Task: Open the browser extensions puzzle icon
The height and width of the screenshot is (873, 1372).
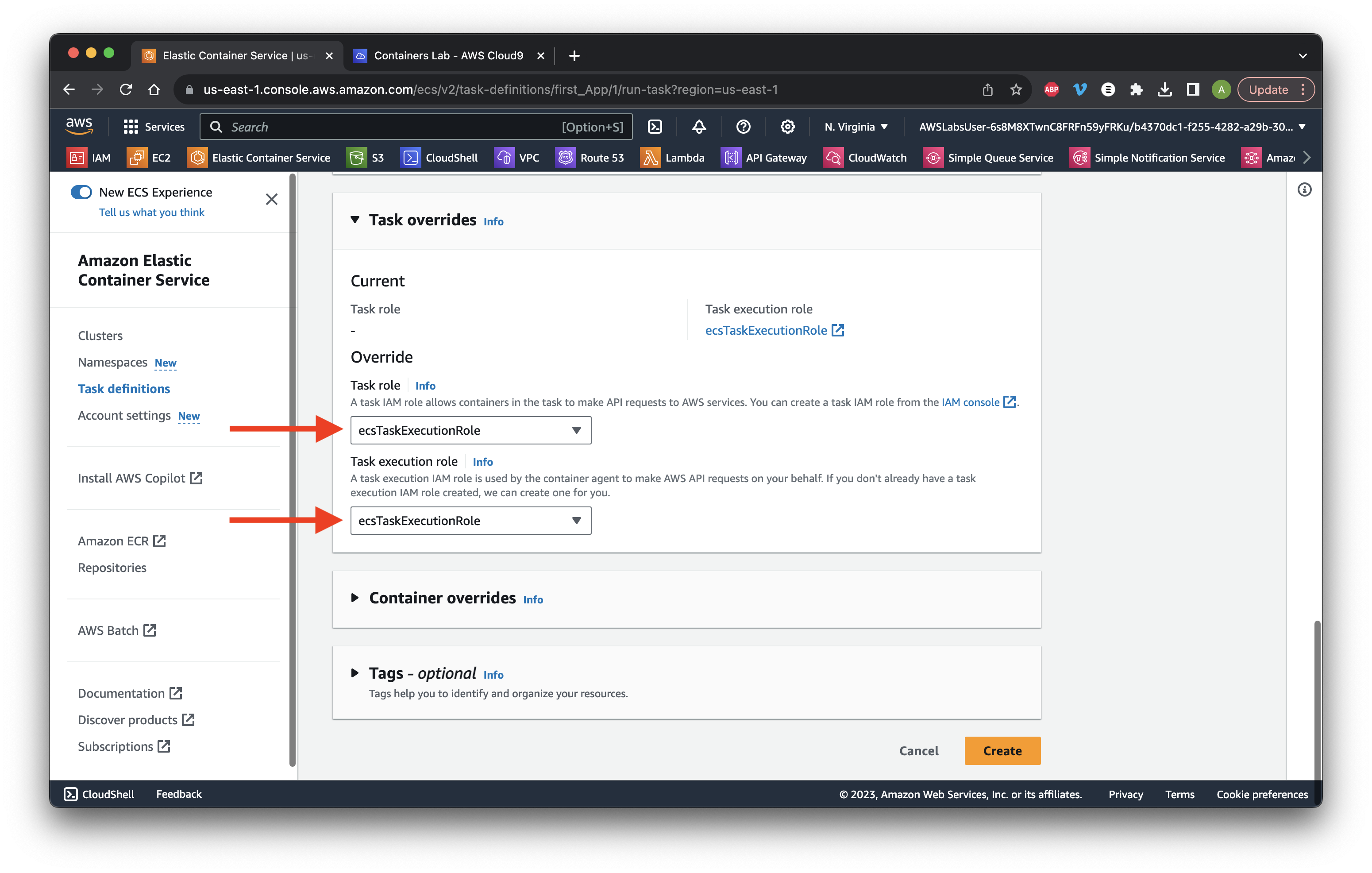Action: tap(1136, 89)
